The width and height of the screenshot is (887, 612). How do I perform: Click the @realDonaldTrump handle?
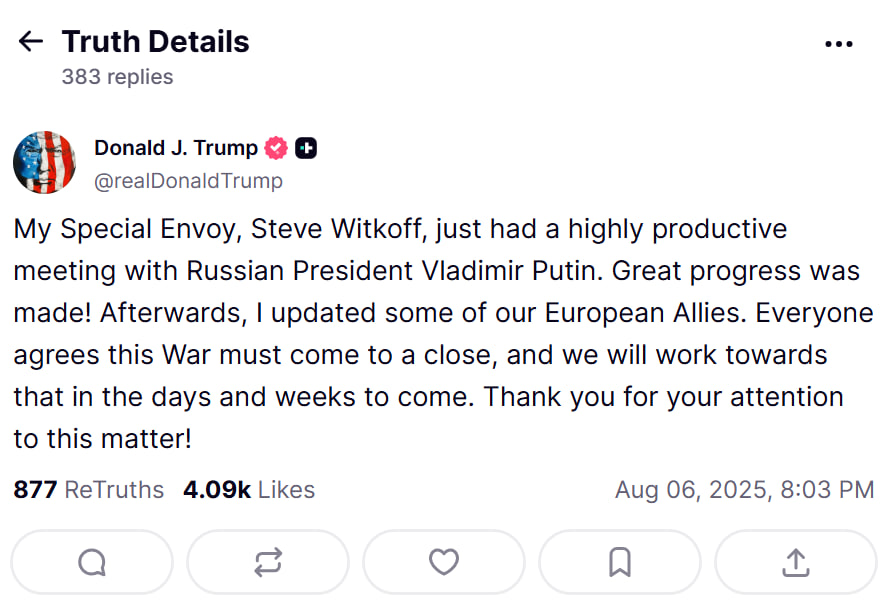(188, 181)
